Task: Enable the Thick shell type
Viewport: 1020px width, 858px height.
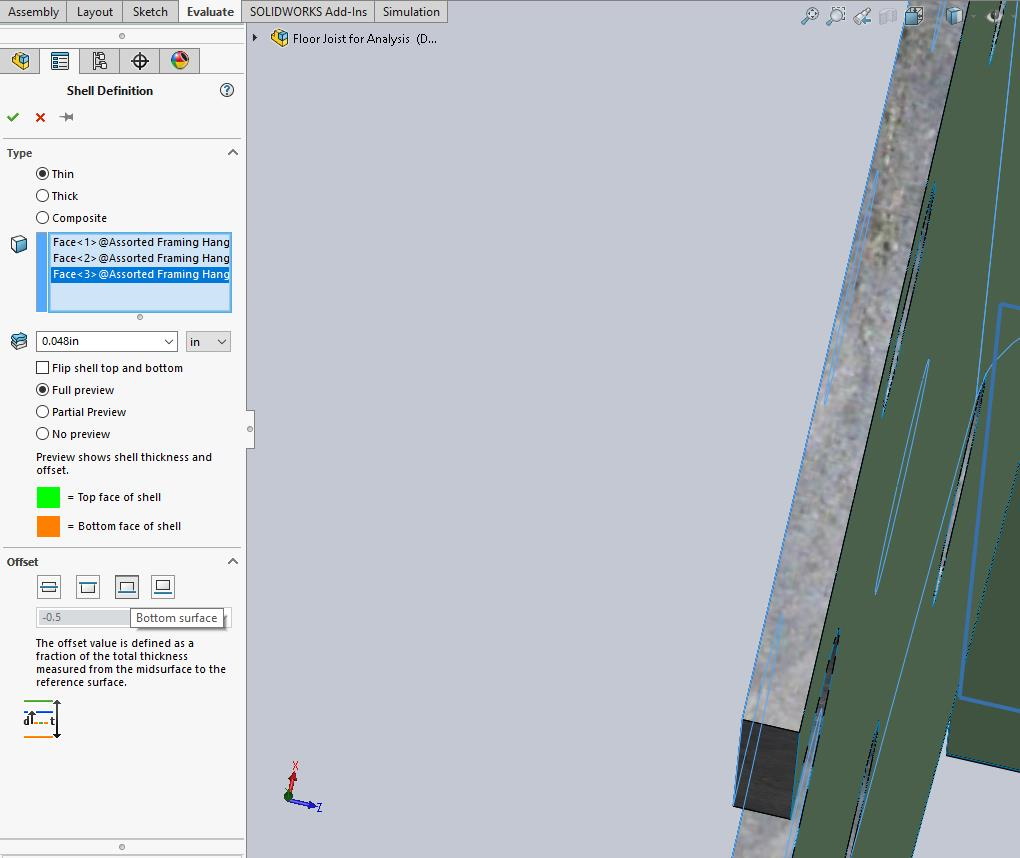Action: pos(44,195)
